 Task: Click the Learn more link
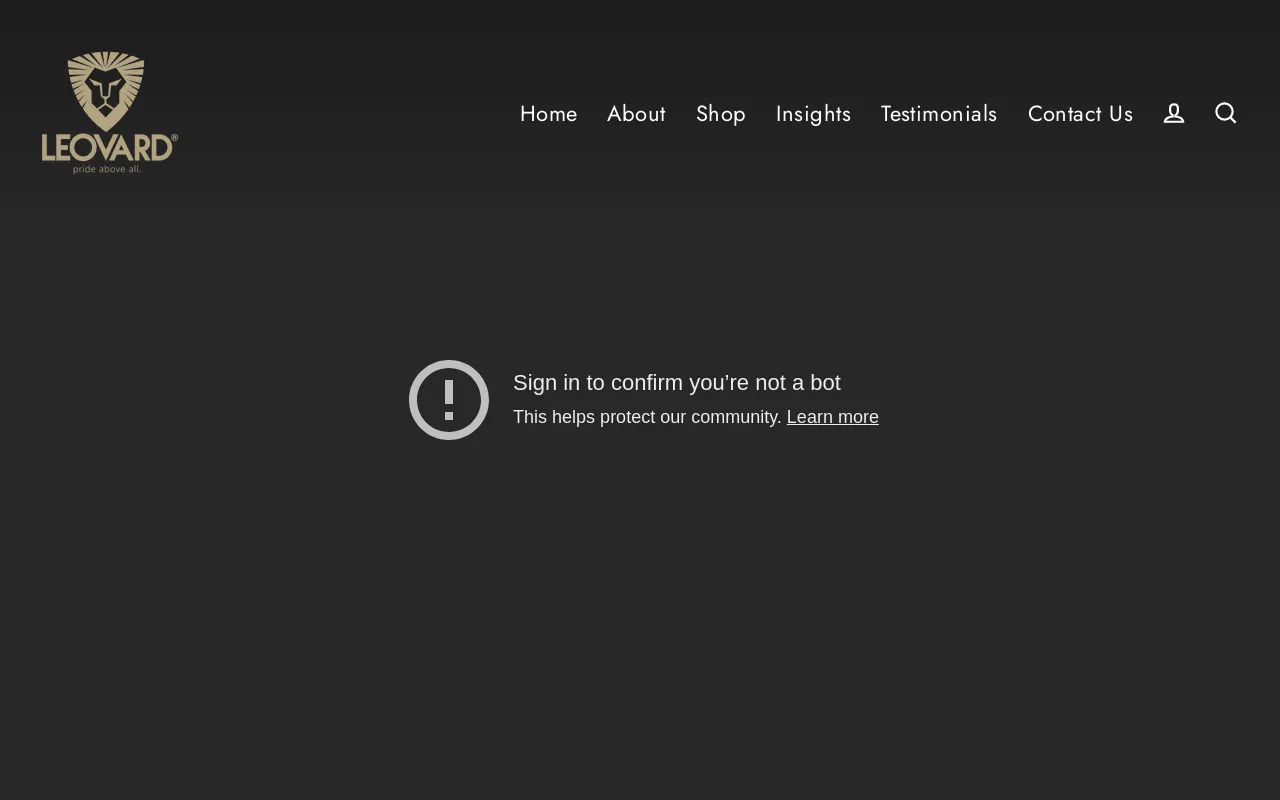[832, 417]
